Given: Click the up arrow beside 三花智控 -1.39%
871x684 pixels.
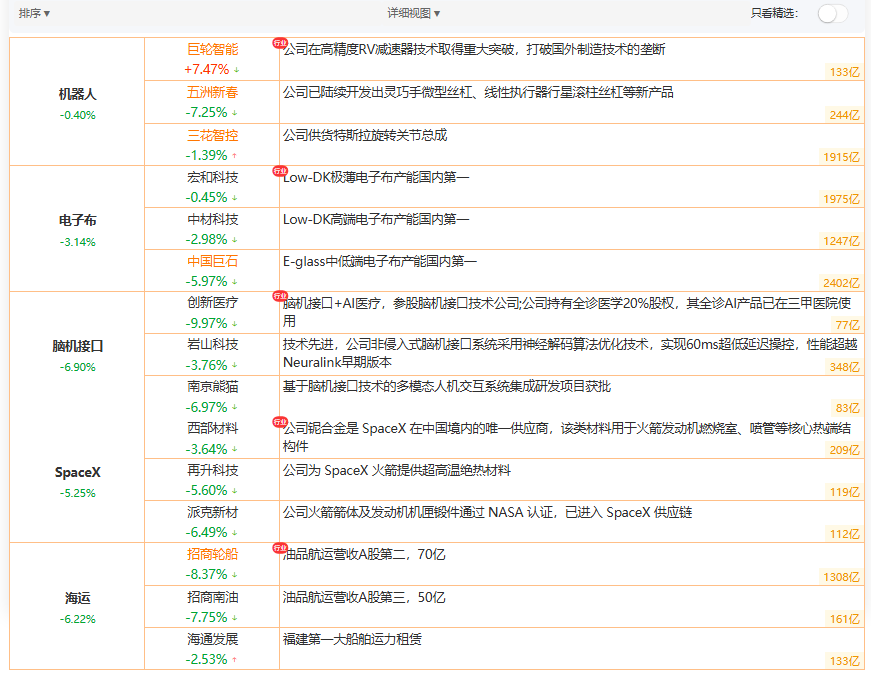Looking at the screenshot, I should pos(234,156).
